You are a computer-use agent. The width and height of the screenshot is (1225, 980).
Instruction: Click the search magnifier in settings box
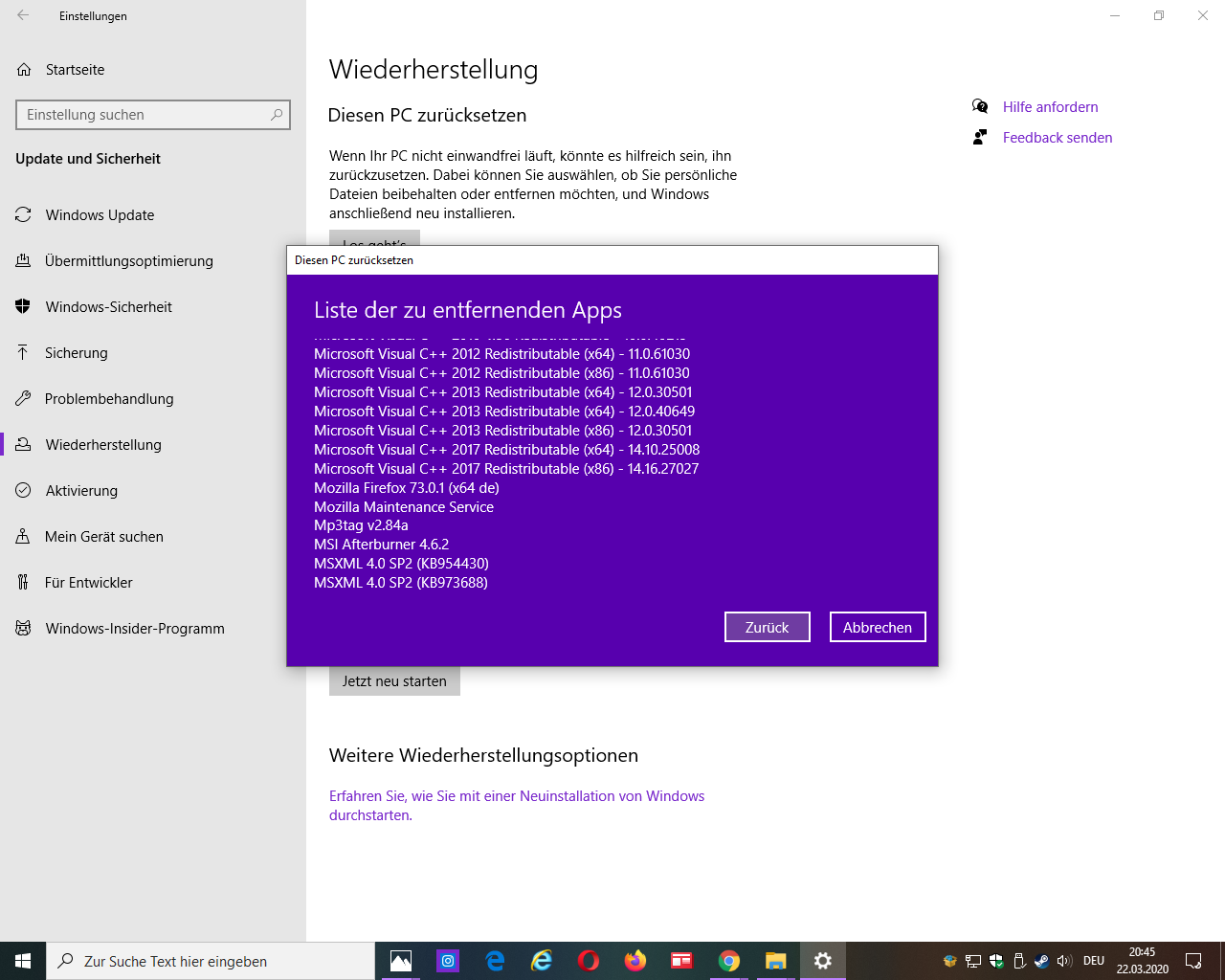[x=277, y=115]
